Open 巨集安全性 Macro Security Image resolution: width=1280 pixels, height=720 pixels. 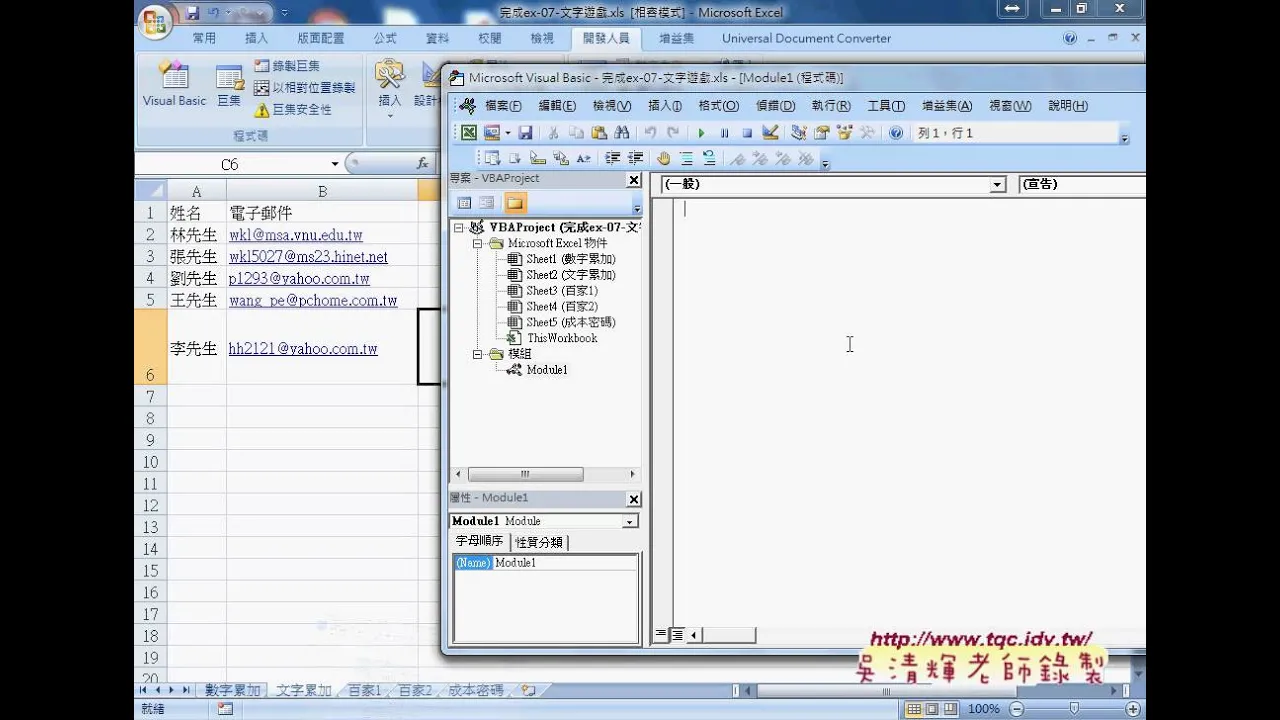click(293, 110)
